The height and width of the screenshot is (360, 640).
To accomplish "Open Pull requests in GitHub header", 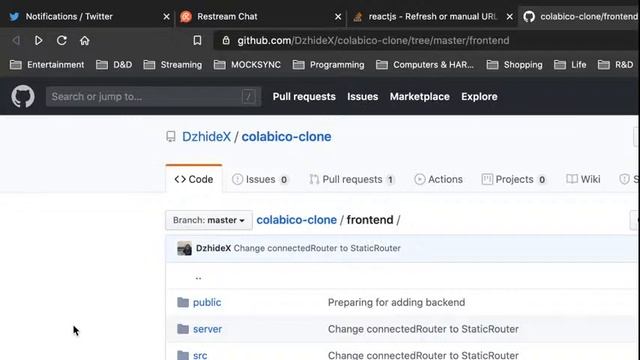I will [304, 97].
